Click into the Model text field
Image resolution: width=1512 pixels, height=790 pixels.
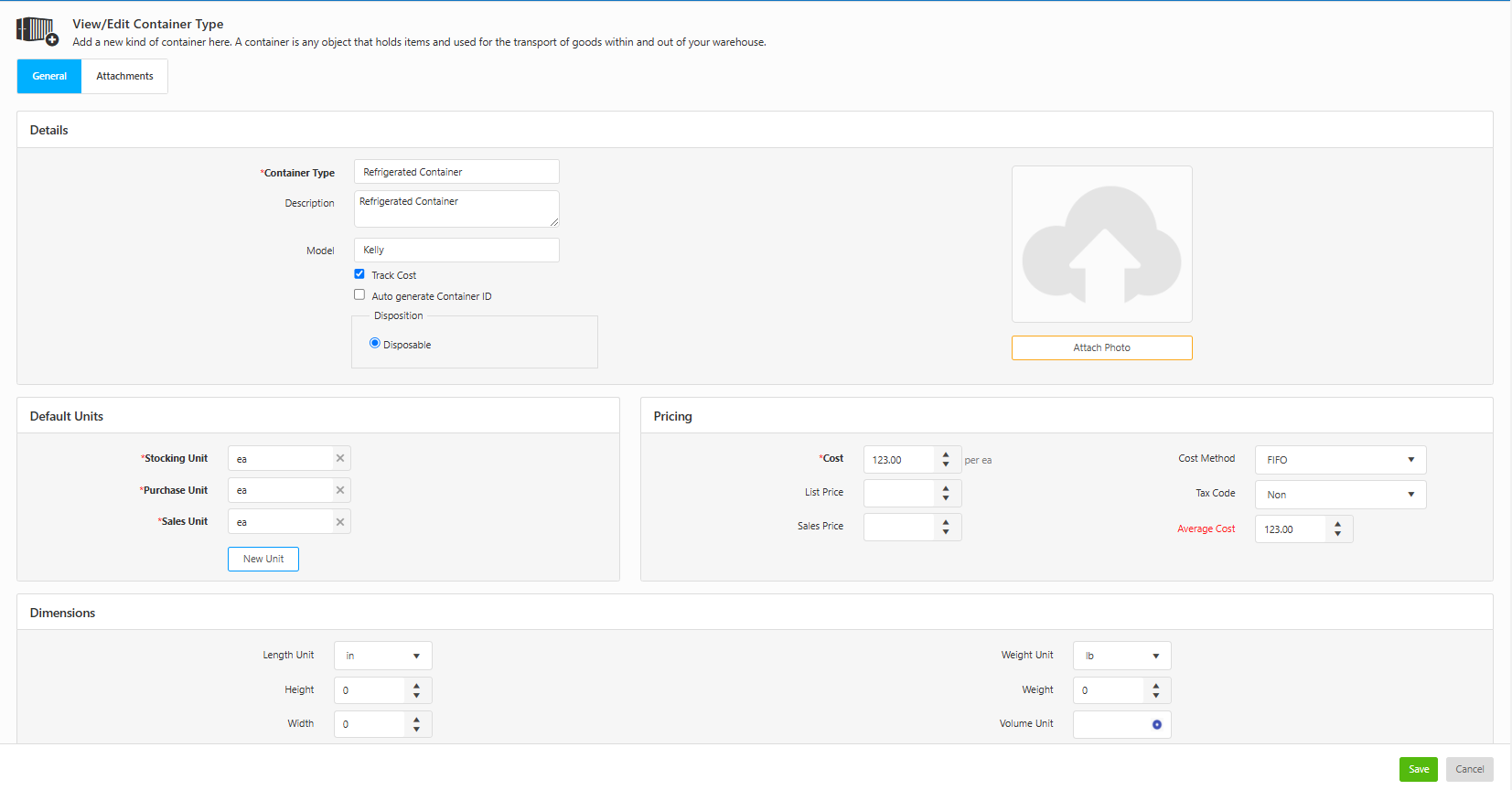click(x=456, y=251)
